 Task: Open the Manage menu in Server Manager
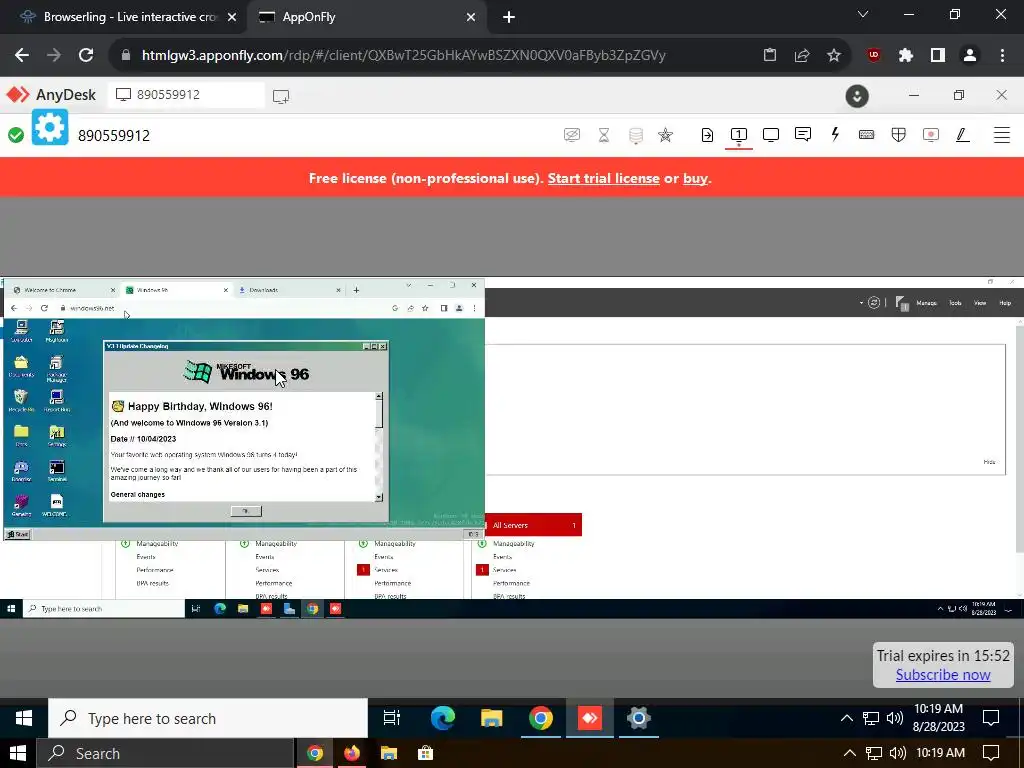pyautogui.click(x=926, y=303)
